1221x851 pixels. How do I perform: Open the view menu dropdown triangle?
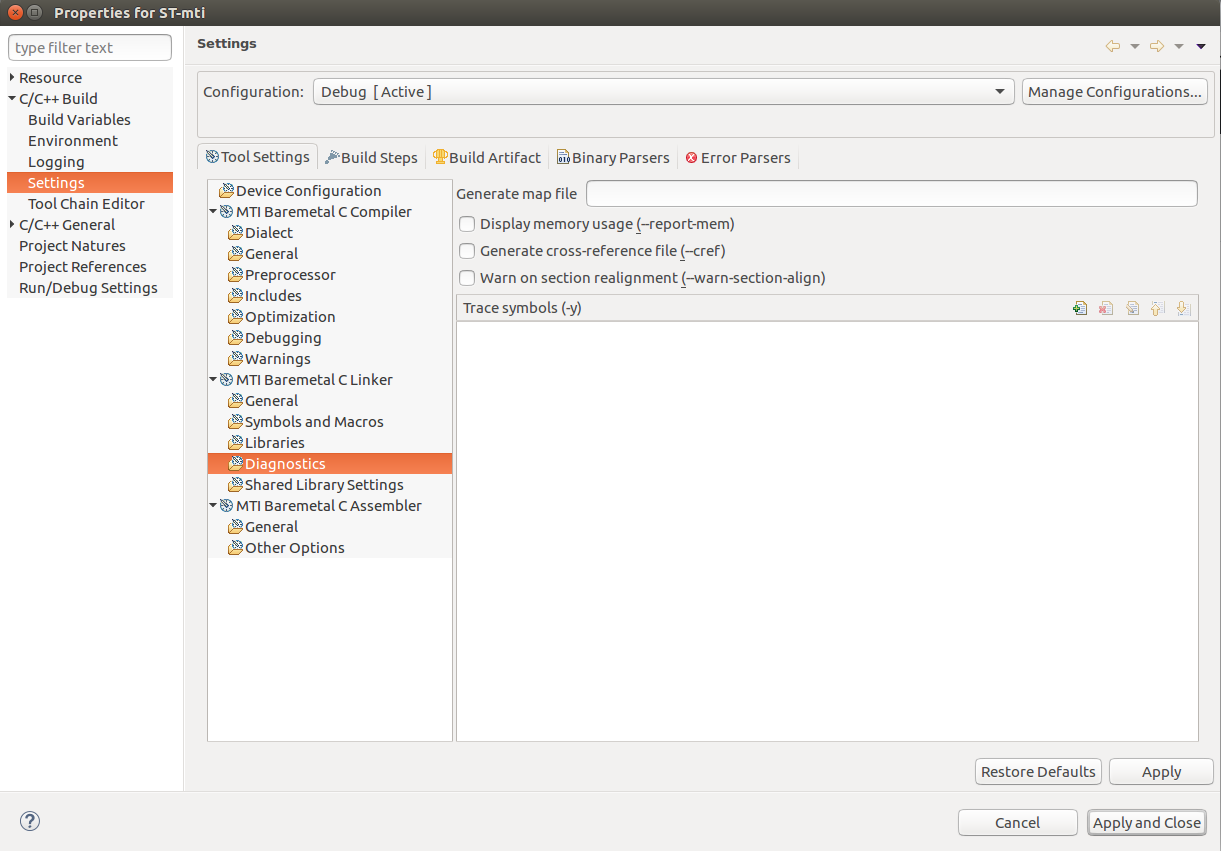point(1201,46)
